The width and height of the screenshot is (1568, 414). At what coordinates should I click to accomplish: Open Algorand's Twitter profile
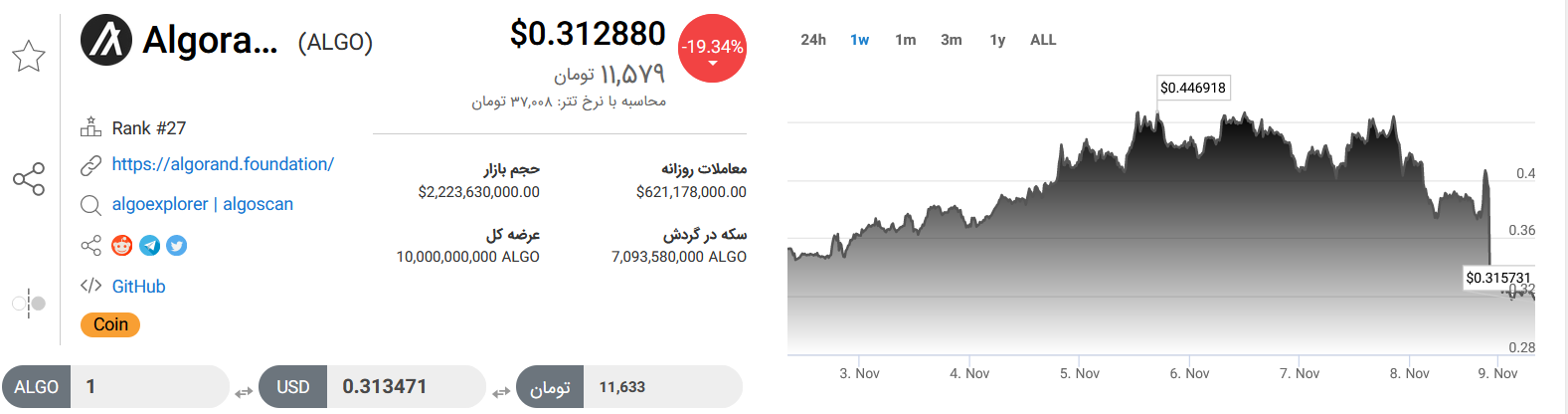point(177,246)
